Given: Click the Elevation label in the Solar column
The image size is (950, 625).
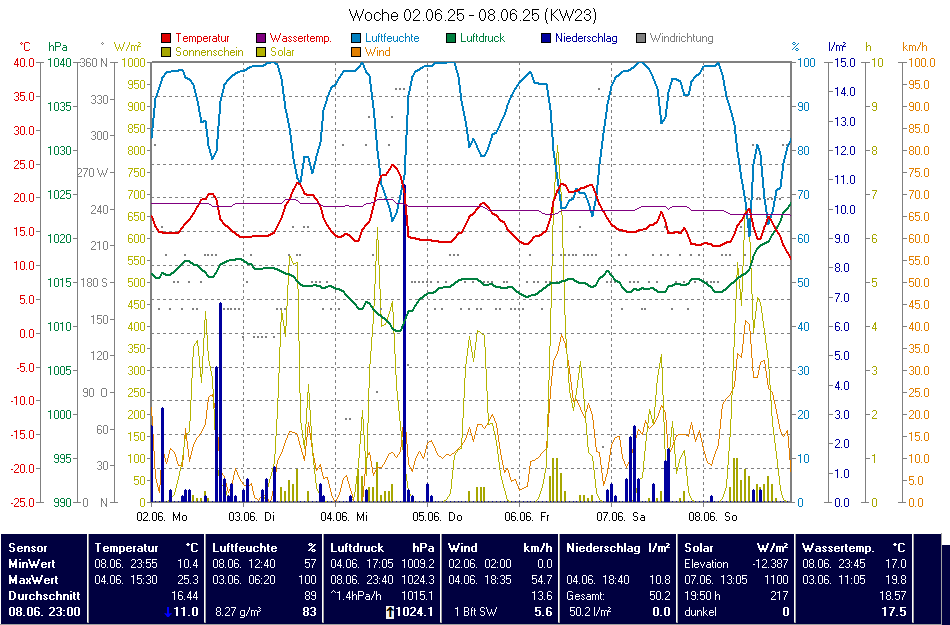Looking at the screenshot, I should (706, 564).
